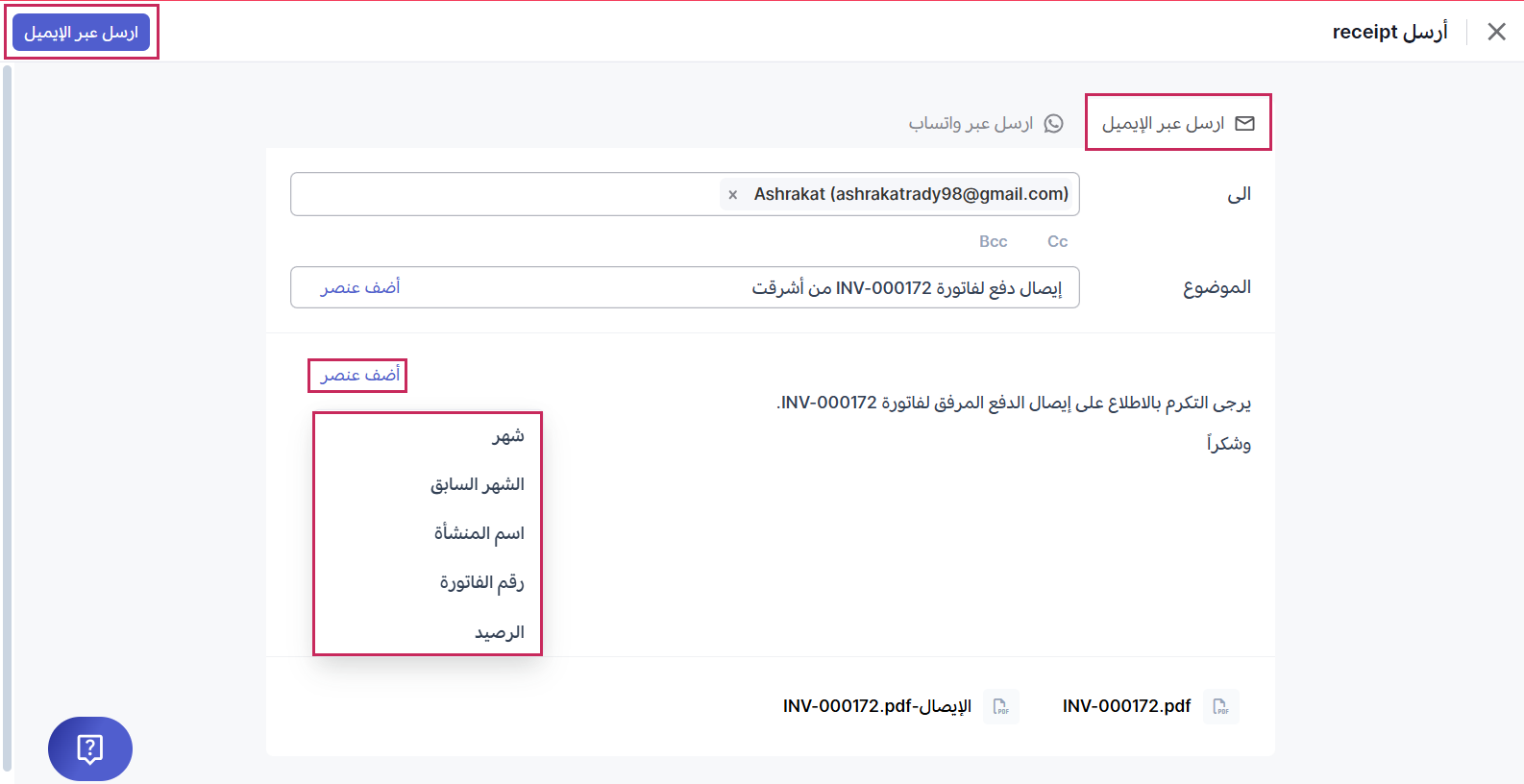Show the Cc recipients field
This screenshot has height=784, width=1524.
1057,241
